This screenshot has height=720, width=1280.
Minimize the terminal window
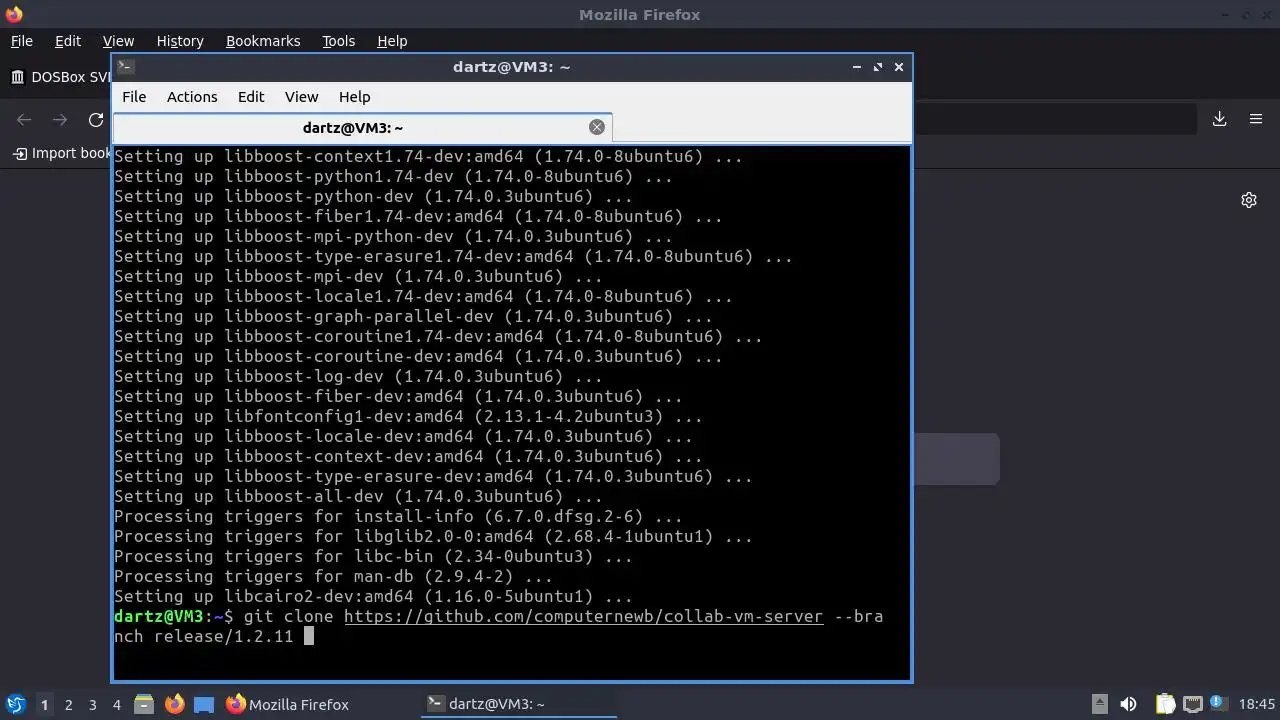pos(857,67)
